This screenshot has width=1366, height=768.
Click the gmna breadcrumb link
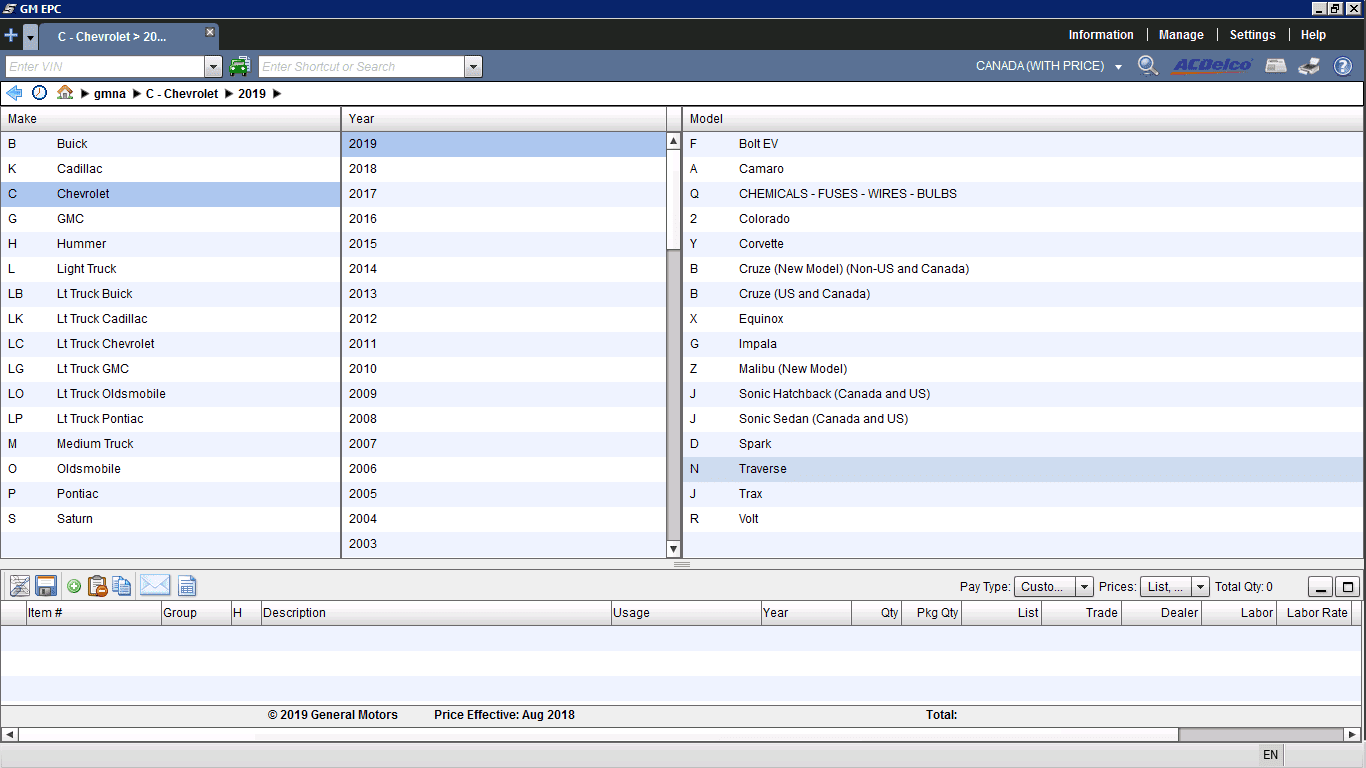pos(110,94)
